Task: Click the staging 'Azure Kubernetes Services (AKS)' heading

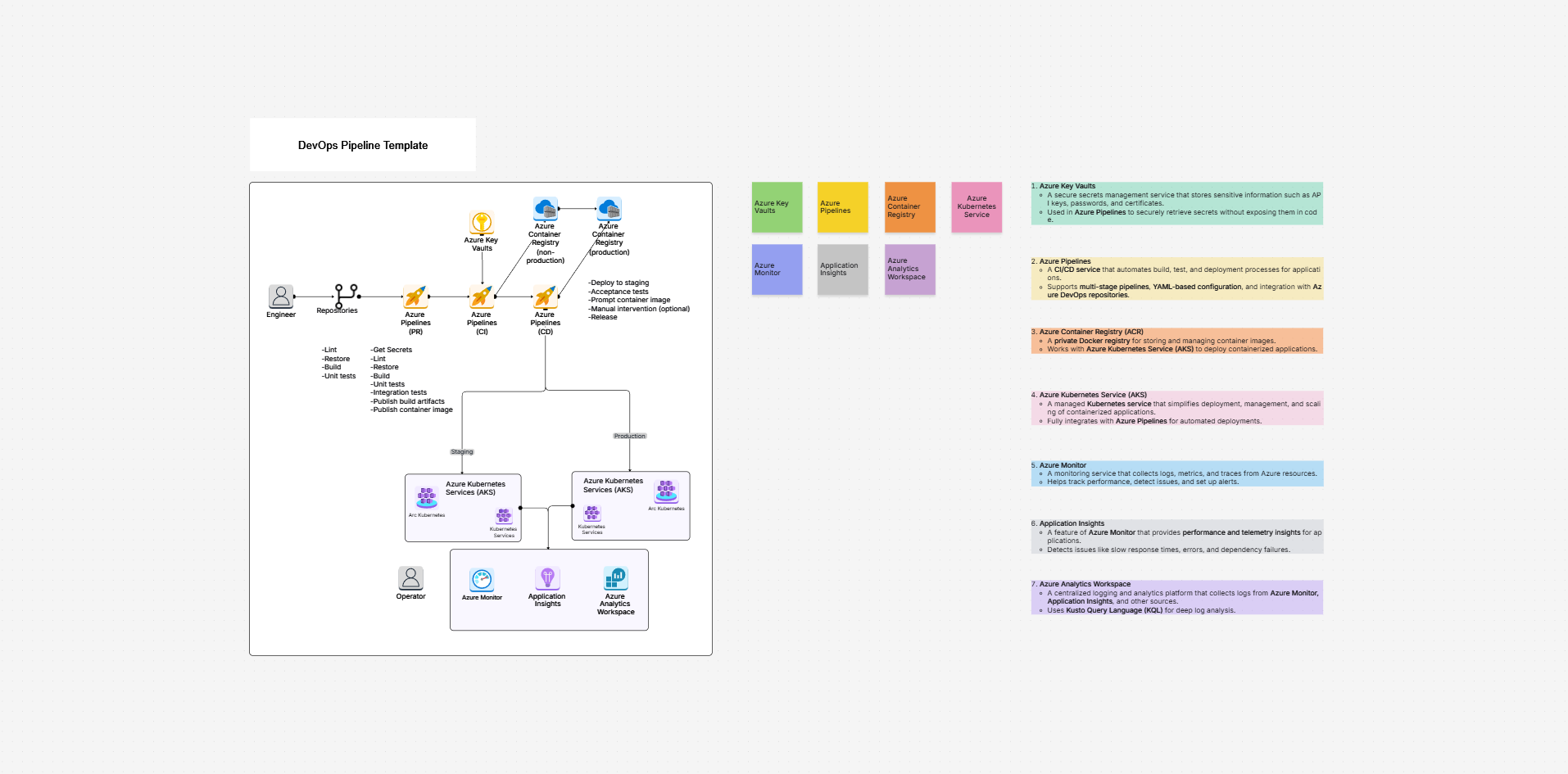Action: tap(475, 488)
